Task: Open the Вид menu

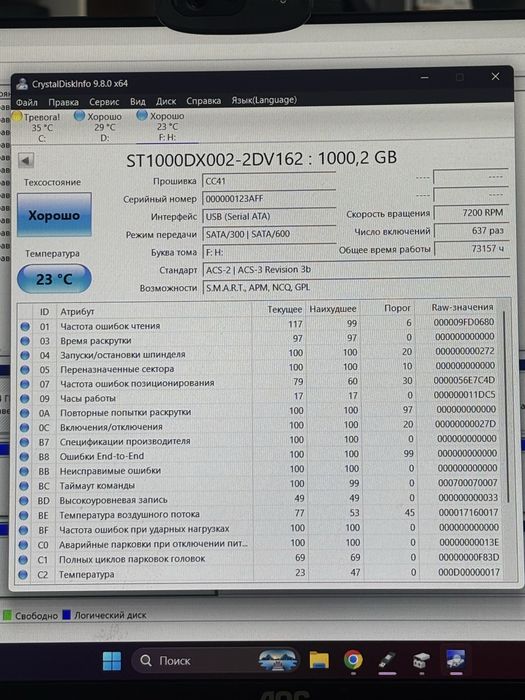Action: click(138, 102)
